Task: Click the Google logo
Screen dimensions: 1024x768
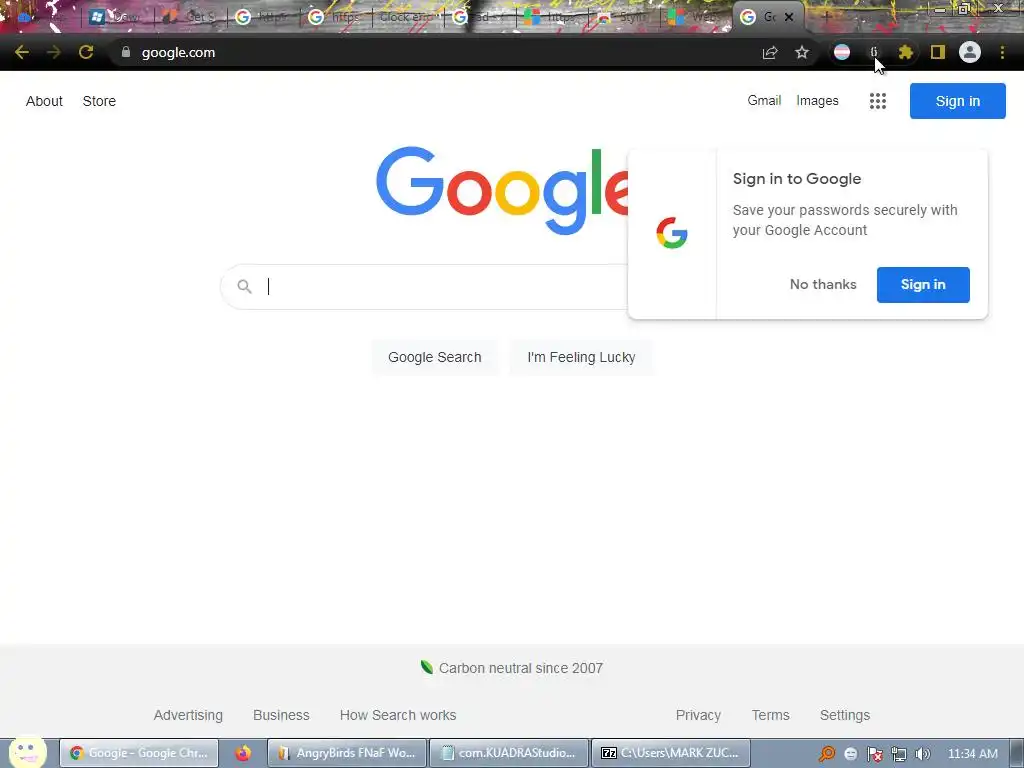Action: pyautogui.click(x=502, y=190)
